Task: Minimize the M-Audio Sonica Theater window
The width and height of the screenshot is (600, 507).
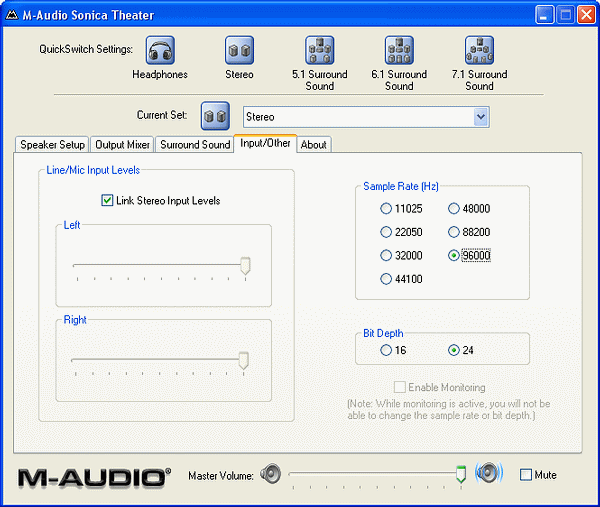Action: 544,15
